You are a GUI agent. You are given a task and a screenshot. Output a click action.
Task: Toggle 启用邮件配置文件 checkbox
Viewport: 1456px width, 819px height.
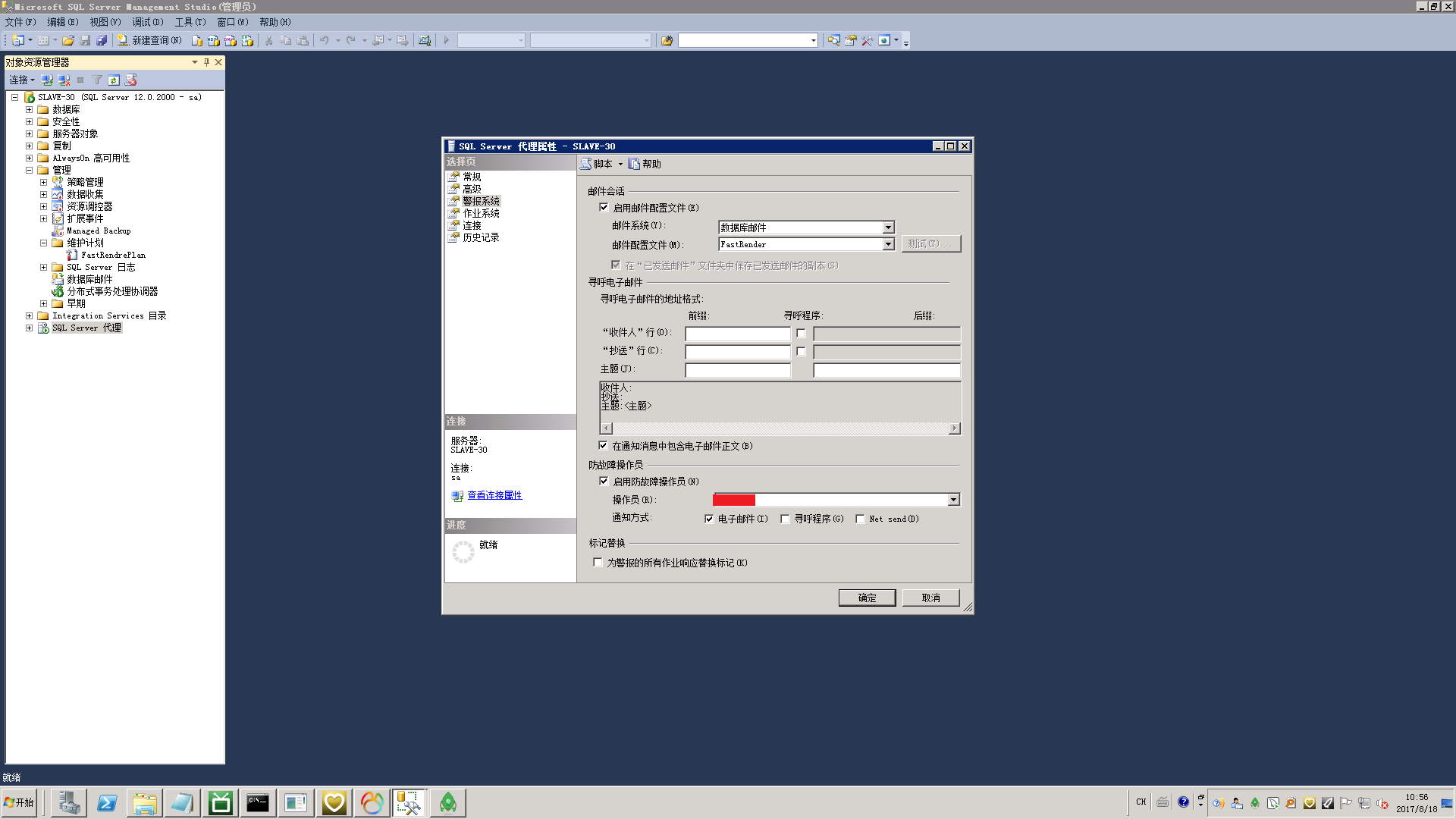(604, 207)
